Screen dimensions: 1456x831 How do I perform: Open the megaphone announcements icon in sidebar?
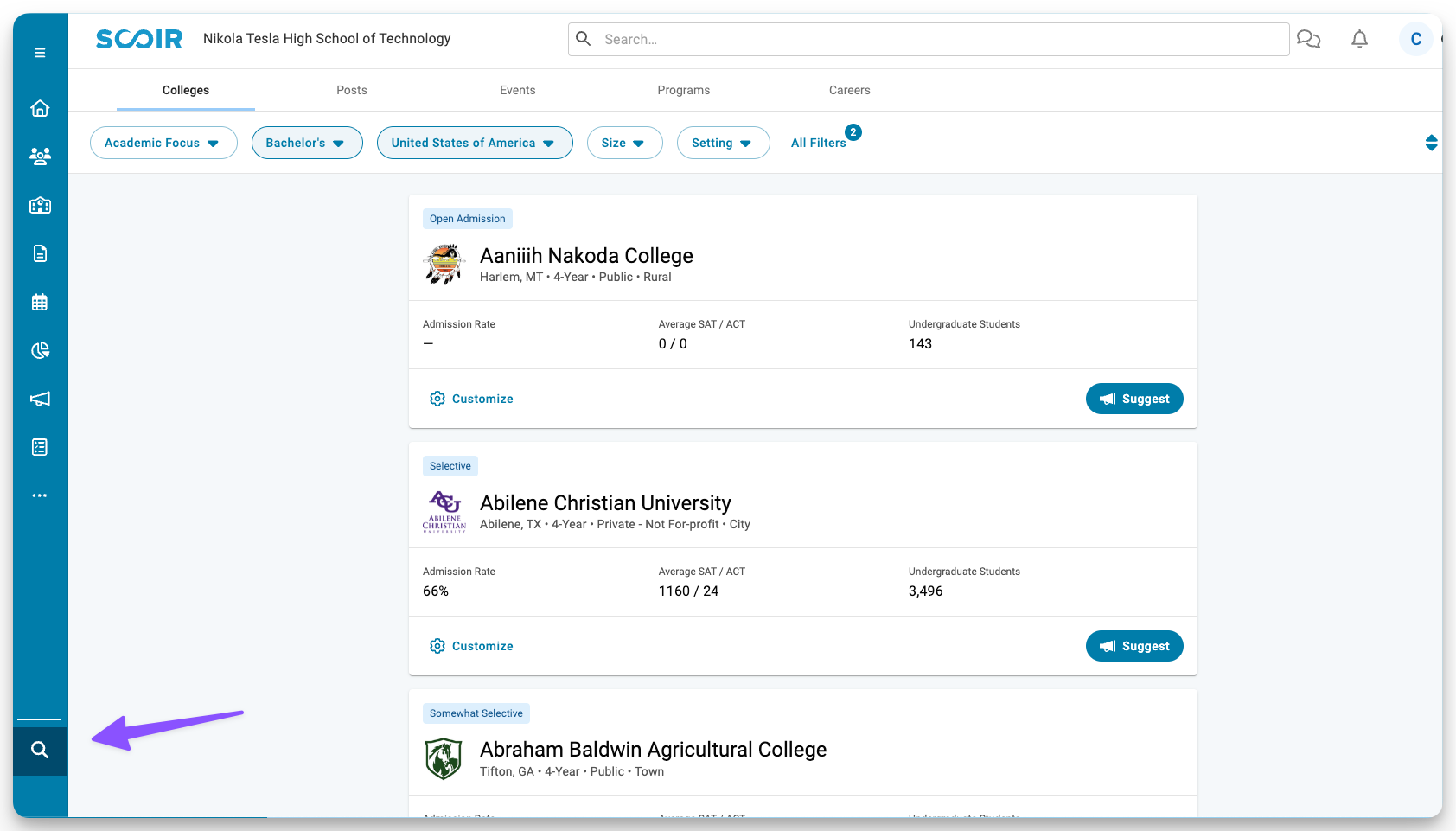pos(40,399)
